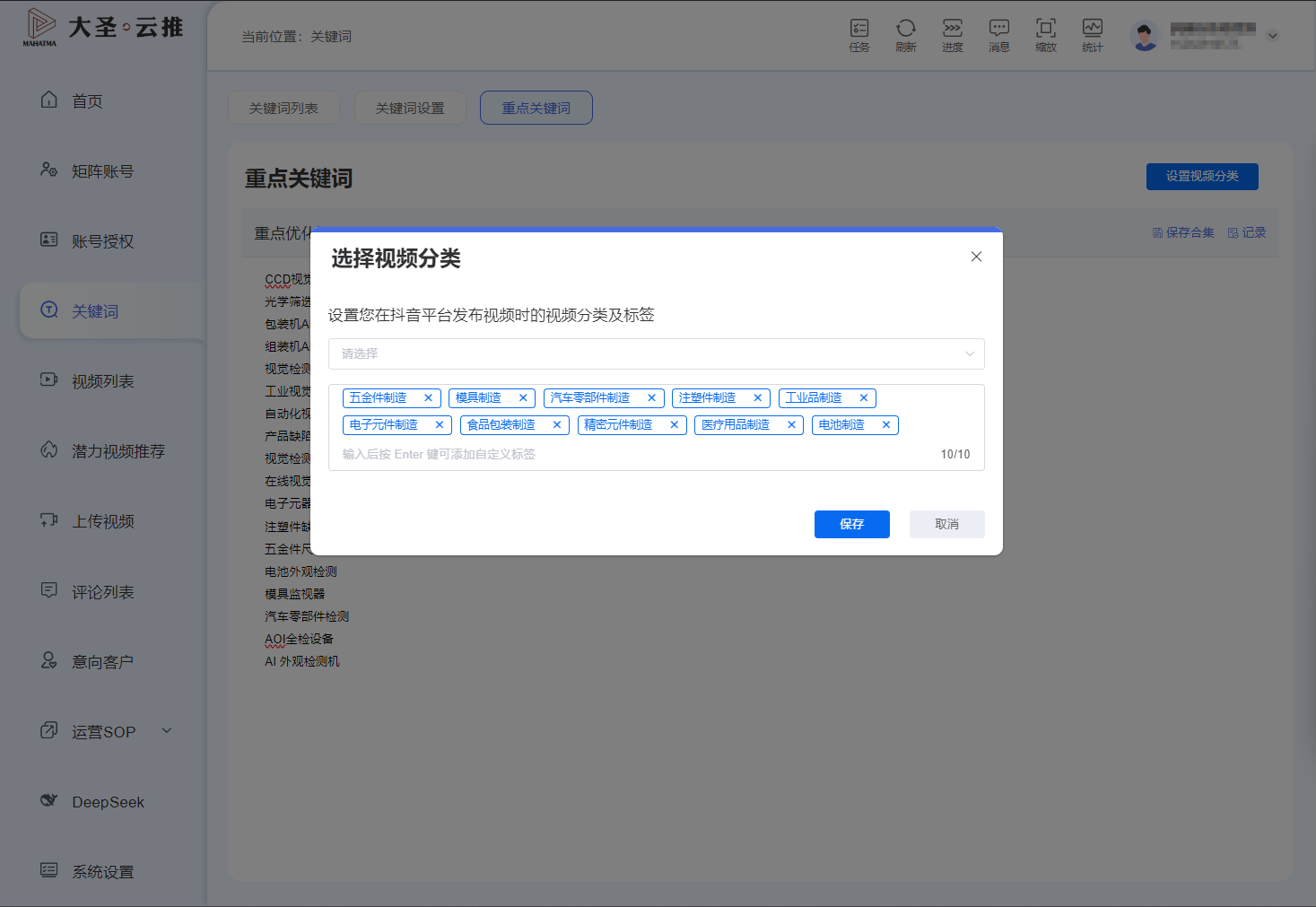1316x907 pixels.
Task: Click the 大圣云推 logo
Action: click(103, 28)
